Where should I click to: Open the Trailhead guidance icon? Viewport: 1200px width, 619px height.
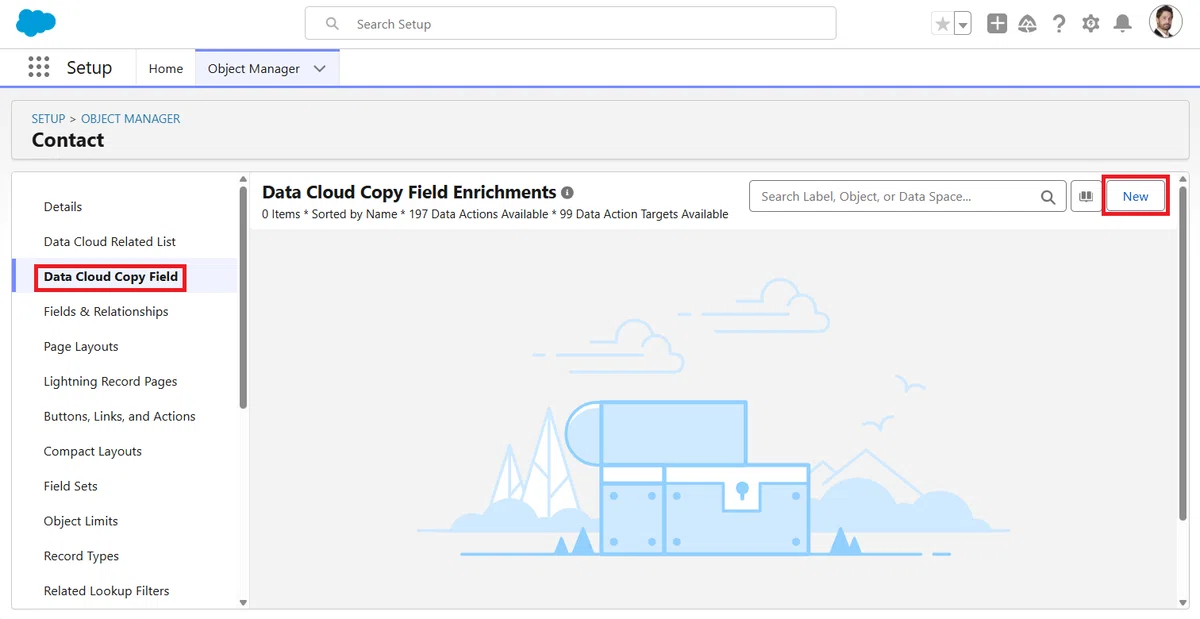(x=1028, y=23)
